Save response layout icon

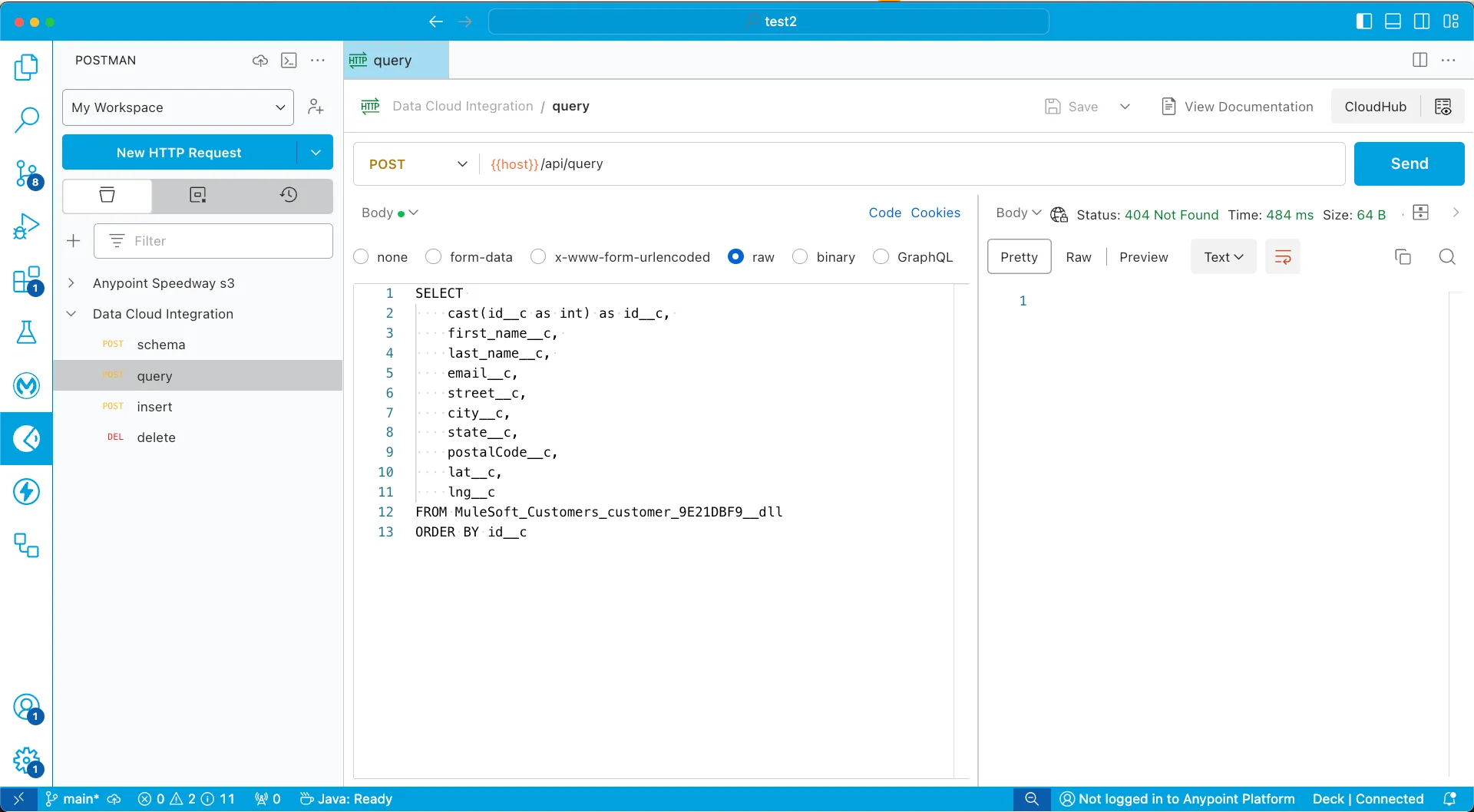(x=1421, y=213)
